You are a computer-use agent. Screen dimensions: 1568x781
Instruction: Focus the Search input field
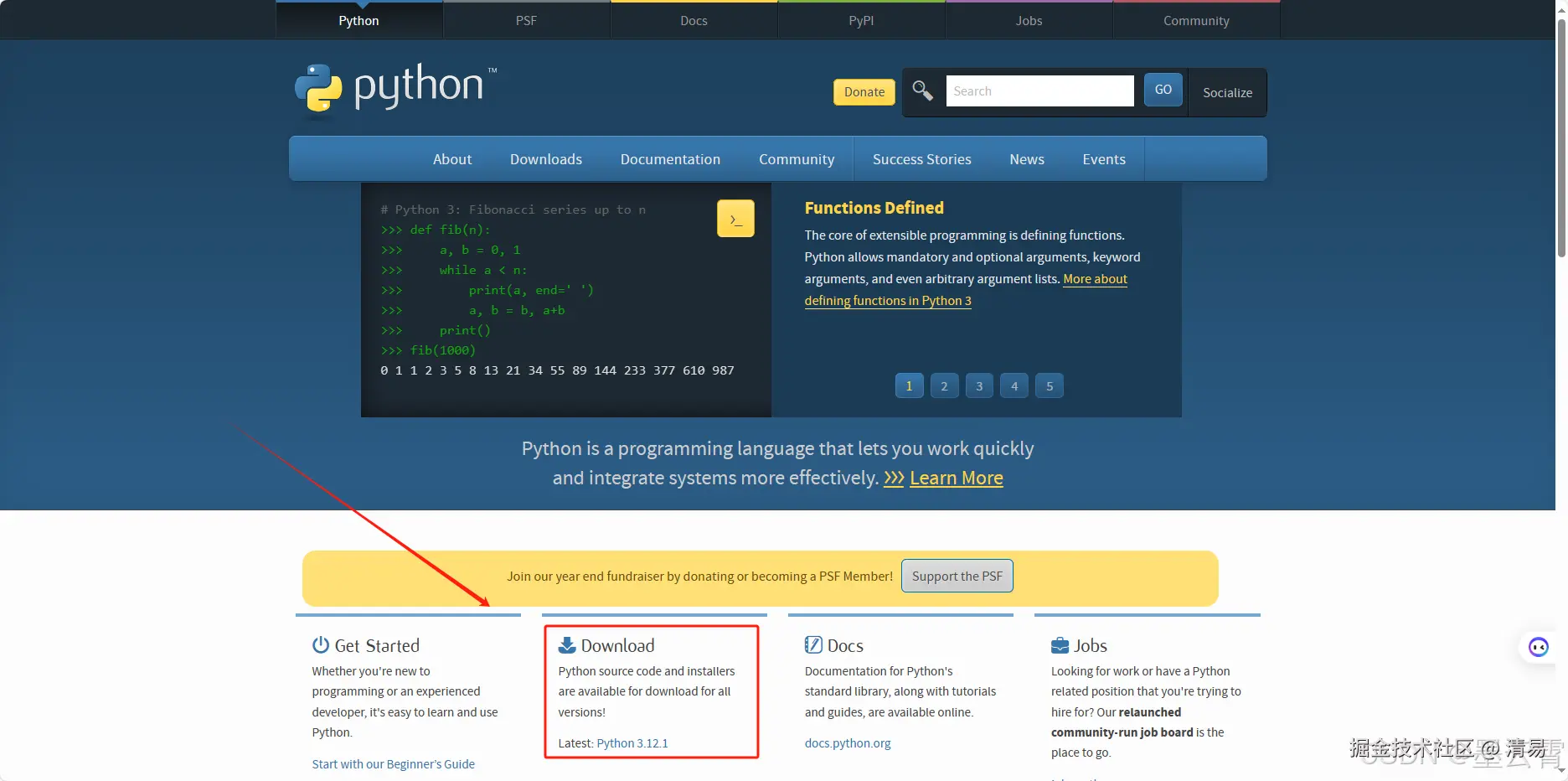tap(1040, 91)
